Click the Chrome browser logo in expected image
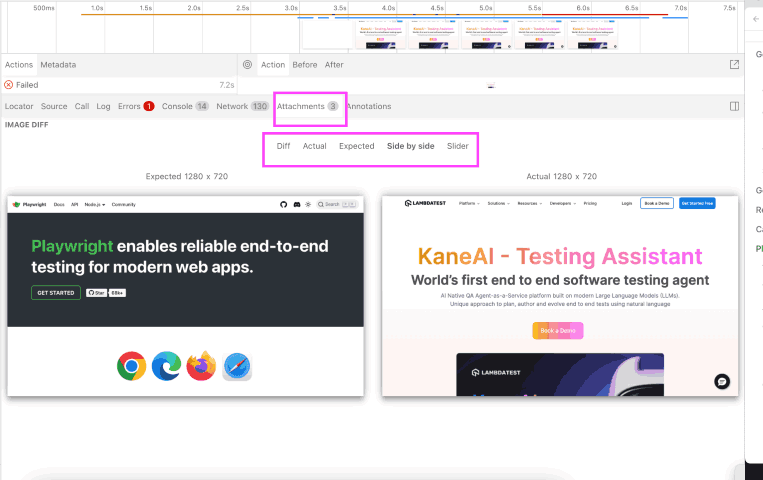The height and width of the screenshot is (480, 763). (x=131, y=366)
